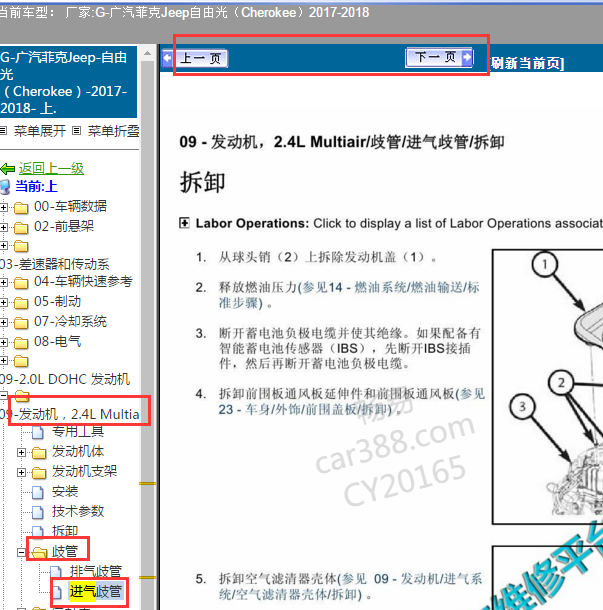The width and height of the screenshot is (603, 610).
Task: Click folder icon beside 04-车辆快速参考
Action: (x=21, y=282)
